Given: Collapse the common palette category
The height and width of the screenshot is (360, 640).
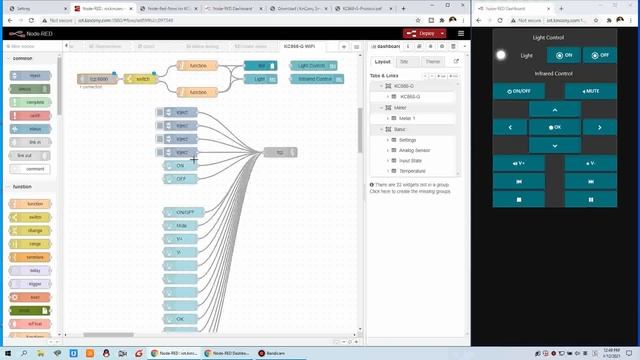Looking at the screenshot, I should pyautogui.click(x=22, y=58).
